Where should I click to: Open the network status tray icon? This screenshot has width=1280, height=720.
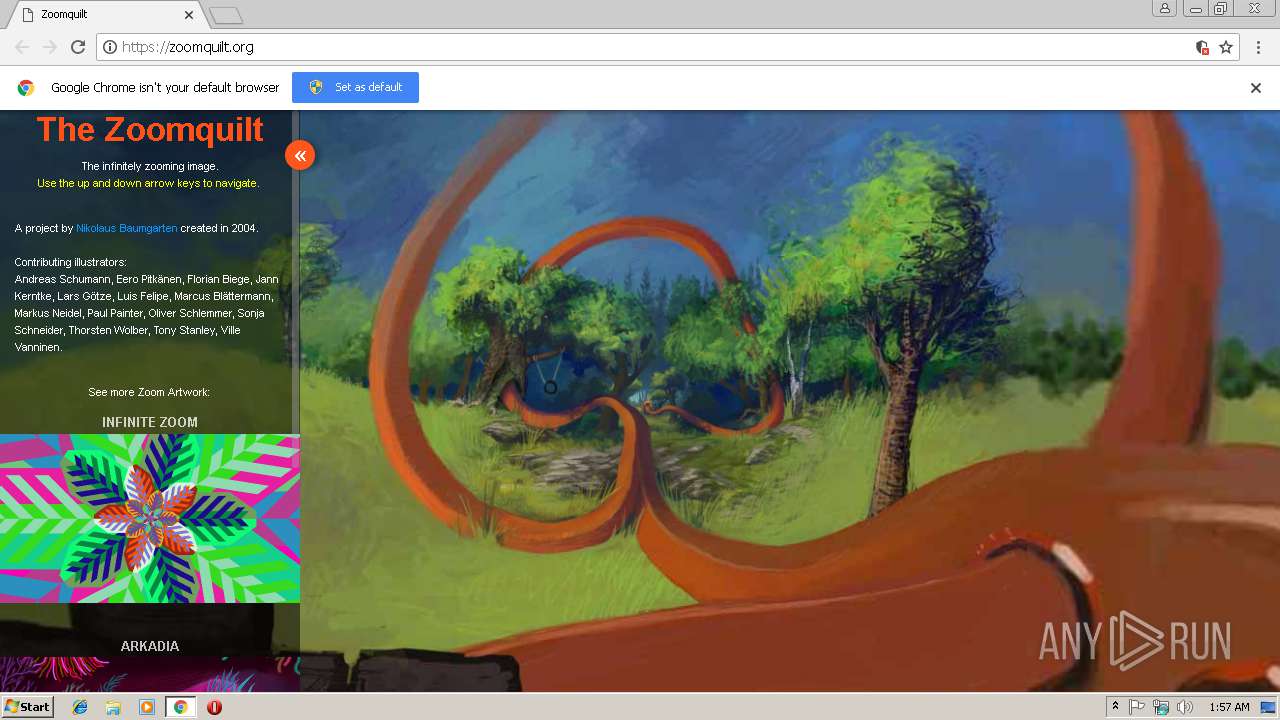(x=1161, y=707)
